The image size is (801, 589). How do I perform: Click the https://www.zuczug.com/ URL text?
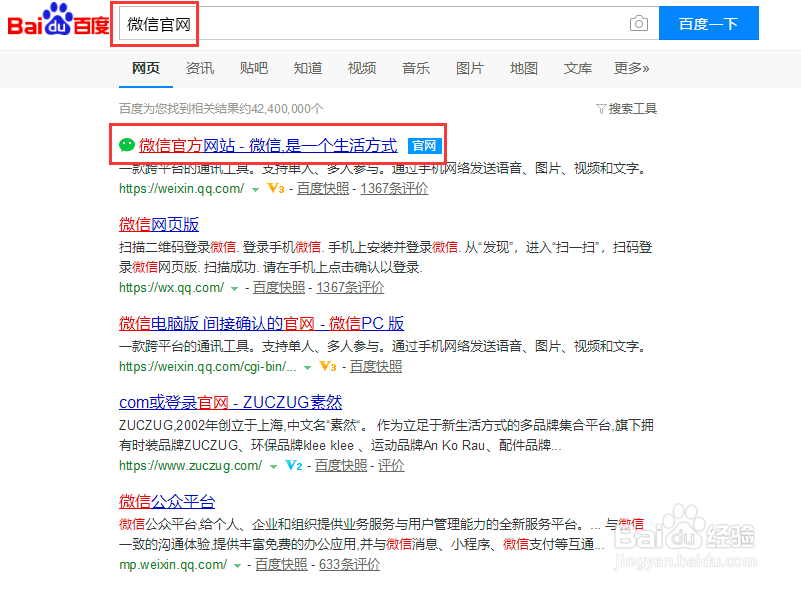[x=191, y=465]
